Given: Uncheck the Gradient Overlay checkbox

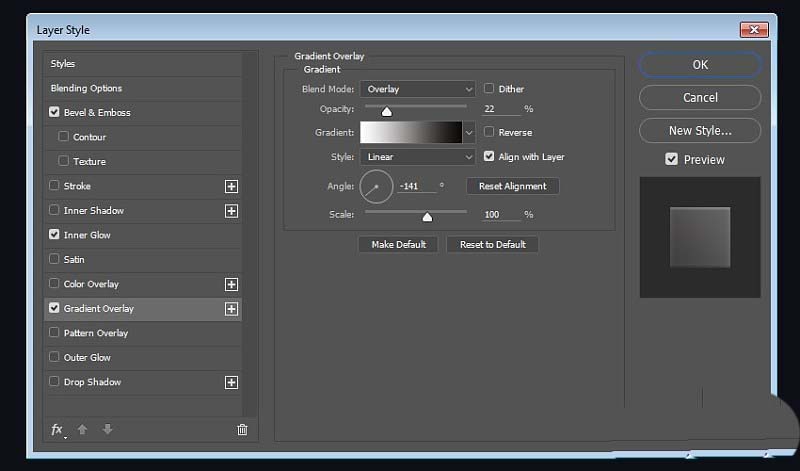Looking at the screenshot, I should click(x=54, y=308).
